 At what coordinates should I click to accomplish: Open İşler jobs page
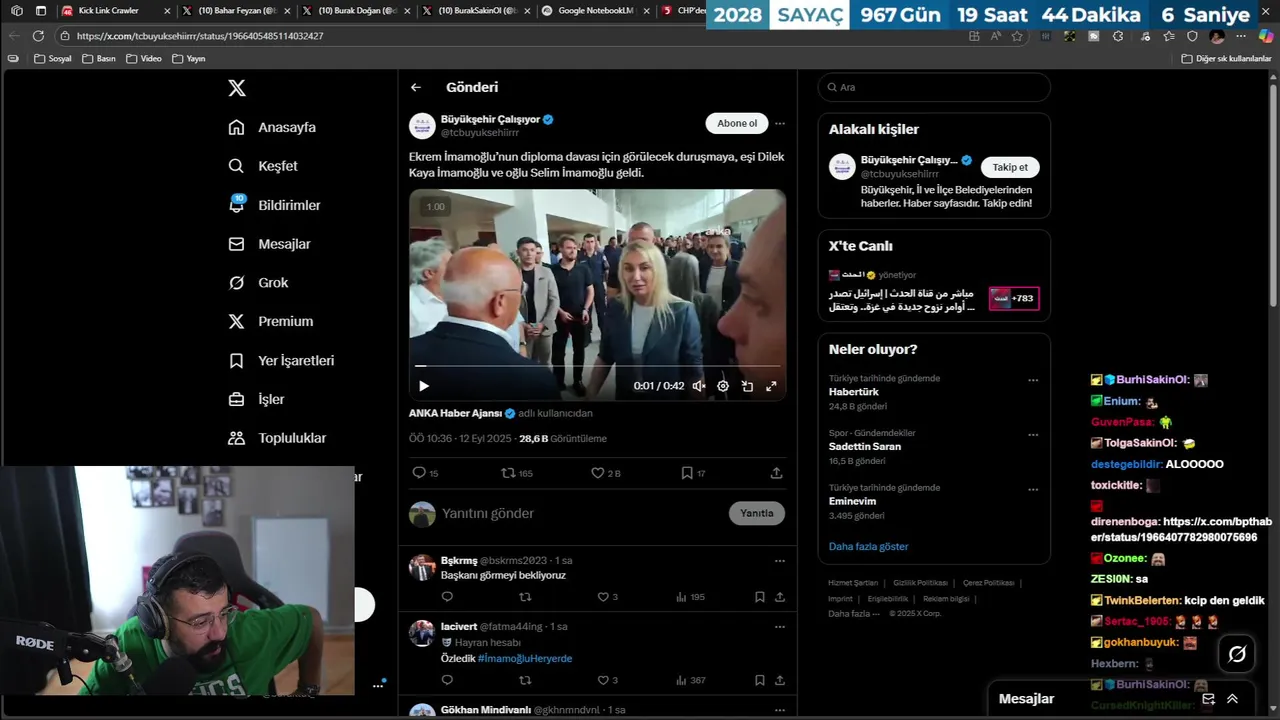pyautogui.click(x=256, y=399)
